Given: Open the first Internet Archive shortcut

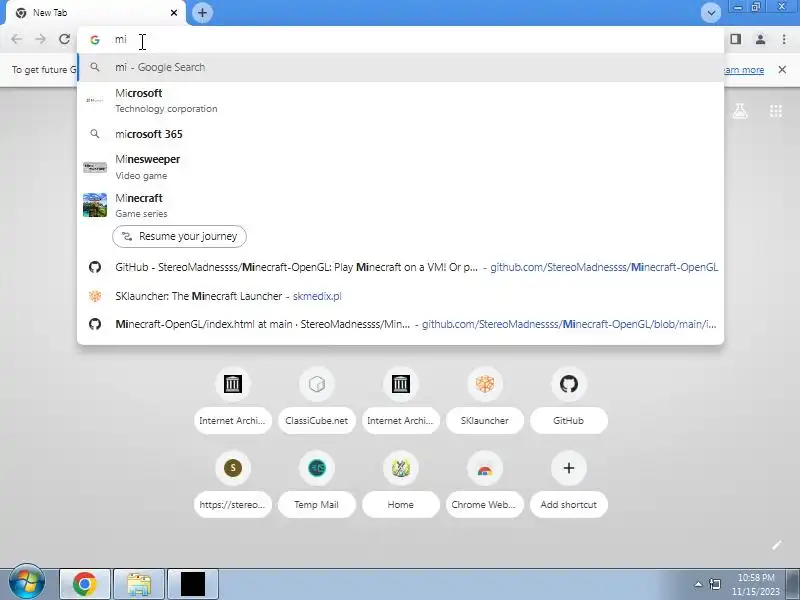Looking at the screenshot, I should pyautogui.click(x=233, y=401).
